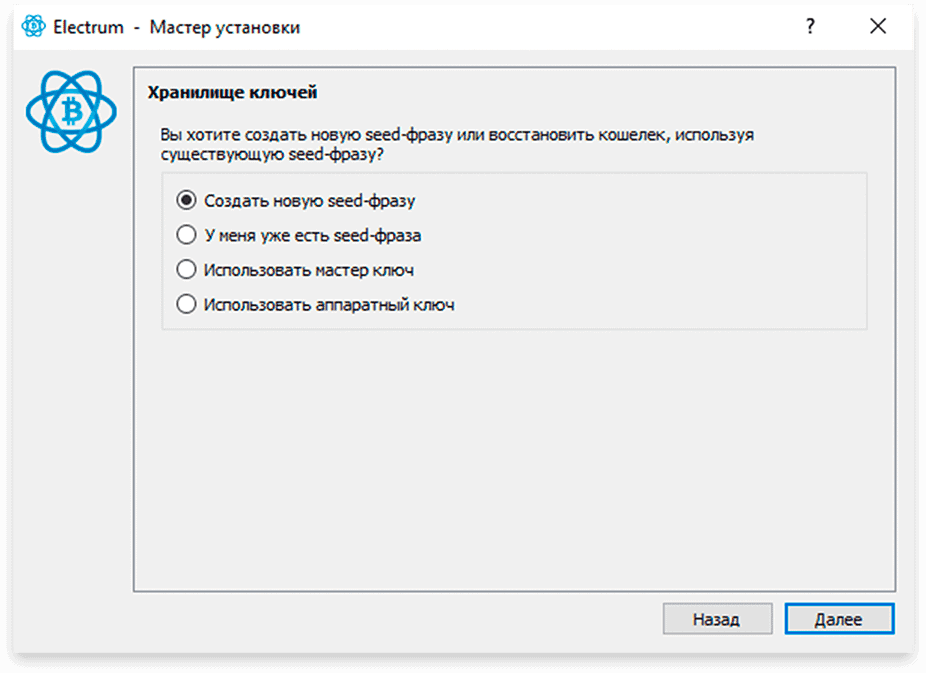Click the small Electrum icon in title bar

click(34, 27)
